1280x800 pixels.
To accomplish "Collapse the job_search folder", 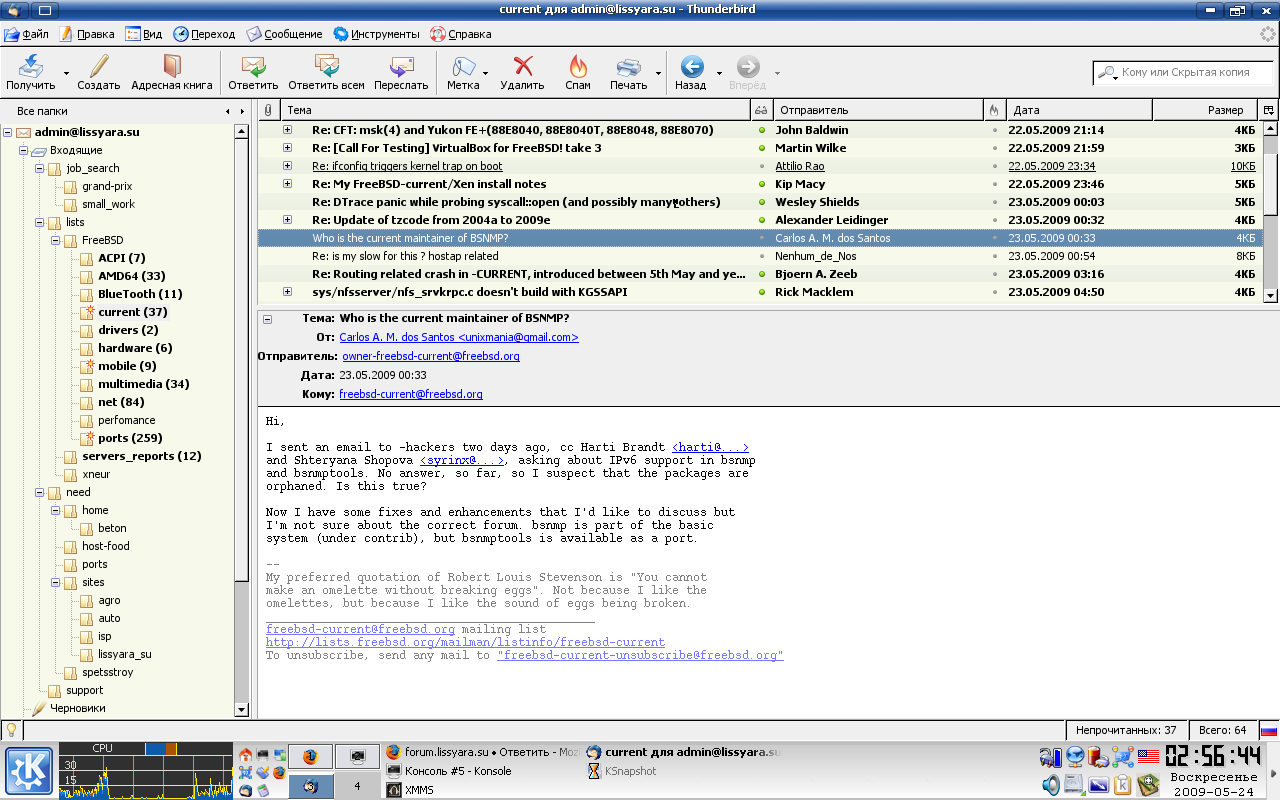I will point(39,168).
